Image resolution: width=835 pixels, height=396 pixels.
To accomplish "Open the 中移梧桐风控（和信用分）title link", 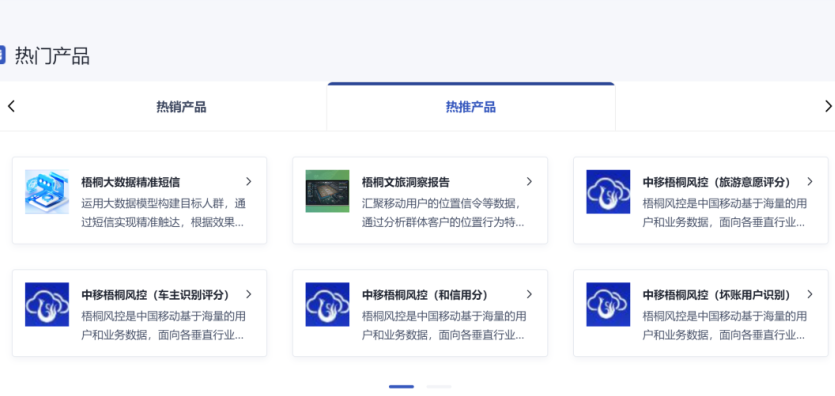I will click(x=425, y=295).
